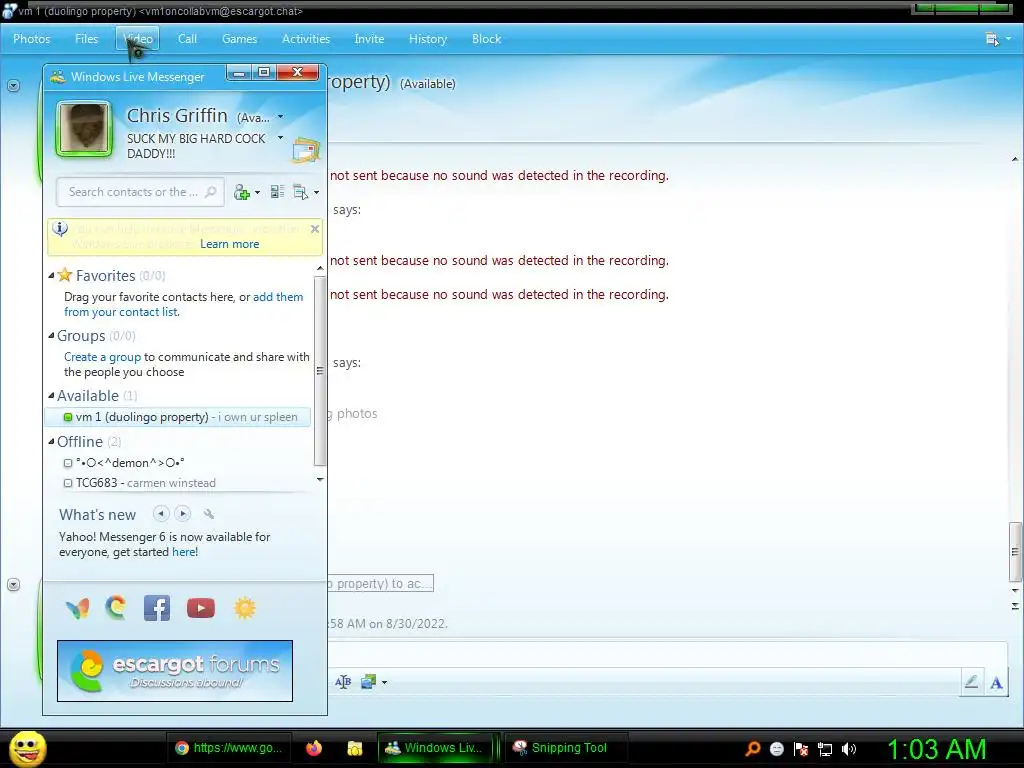Open conversation History
The image size is (1024, 768).
click(x=428, y=39)
